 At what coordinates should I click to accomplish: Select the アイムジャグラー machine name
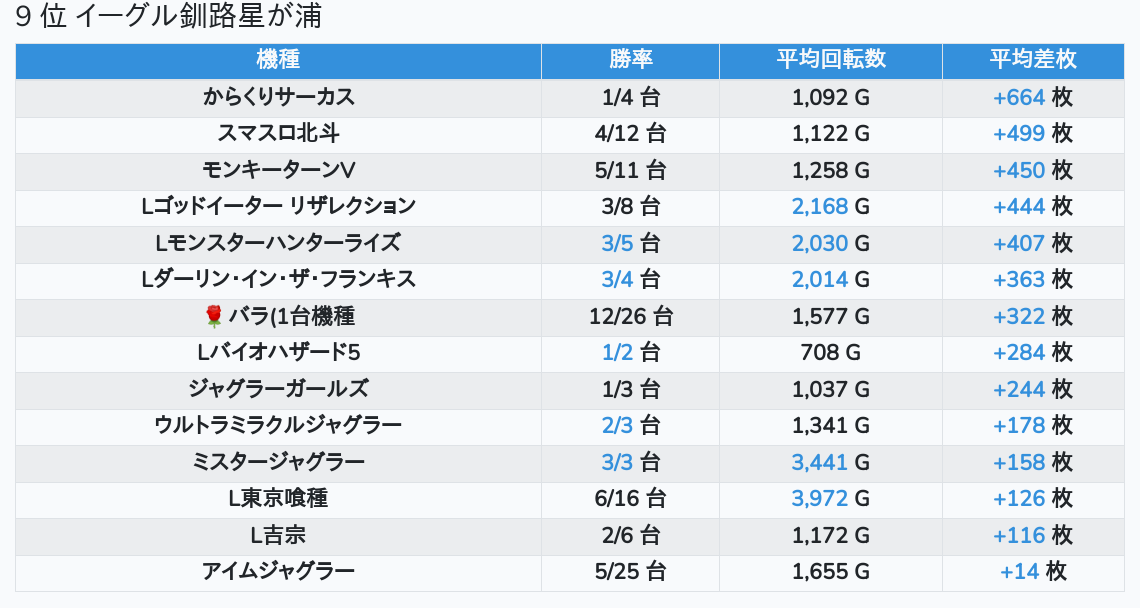278,572
